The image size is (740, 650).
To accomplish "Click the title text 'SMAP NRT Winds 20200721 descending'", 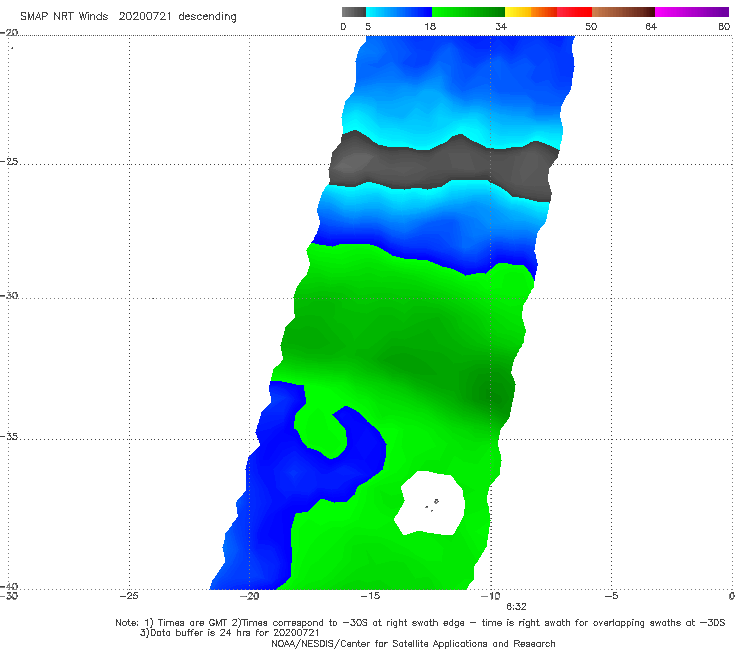I will coord(128,17).
